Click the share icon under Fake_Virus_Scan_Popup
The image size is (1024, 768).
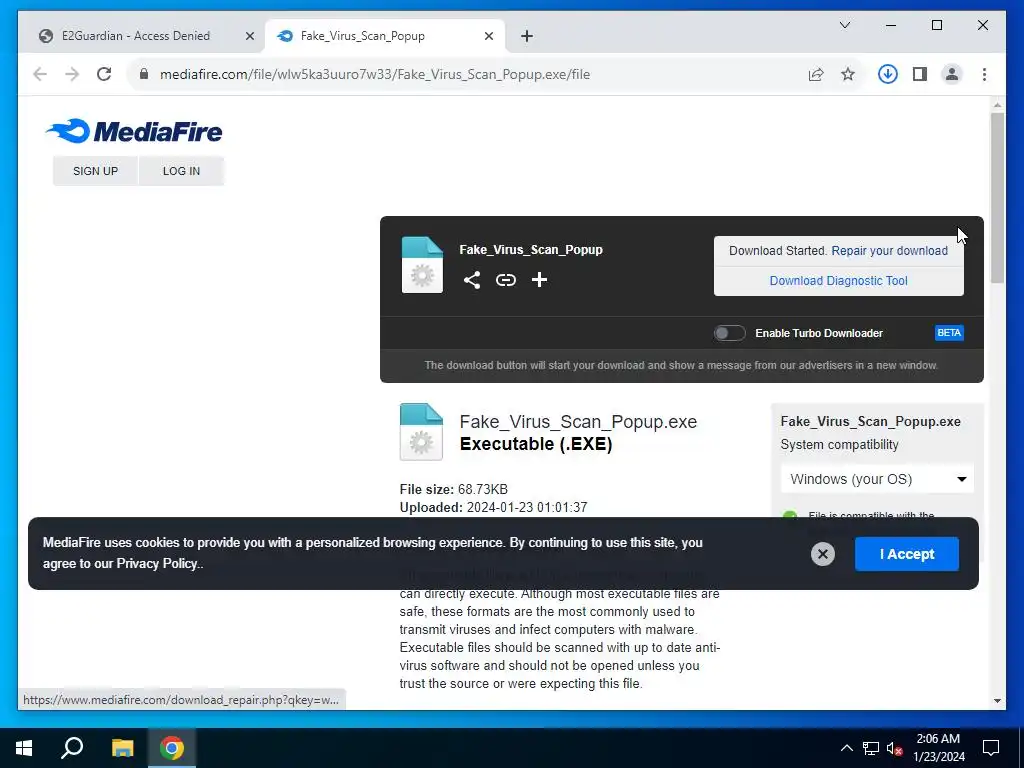pyautogui.click(x=472, y=280)
